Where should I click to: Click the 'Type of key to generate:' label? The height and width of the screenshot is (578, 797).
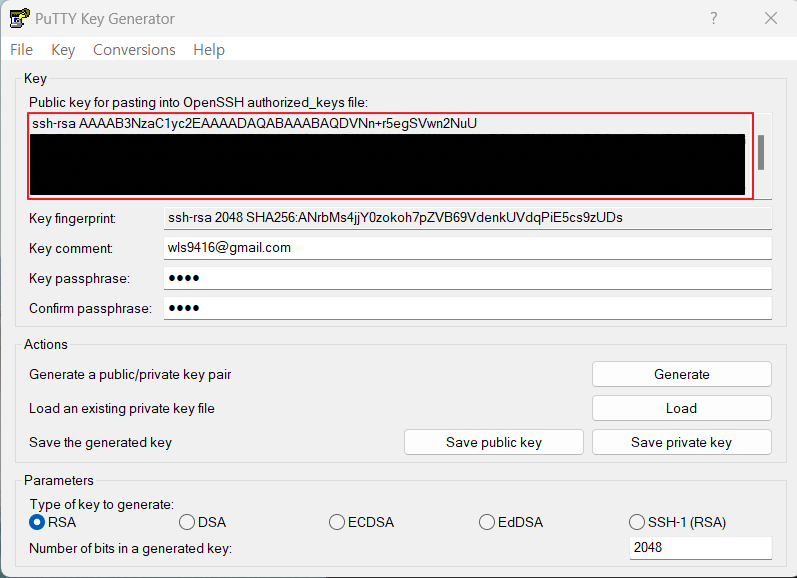(x=102, y=504)
